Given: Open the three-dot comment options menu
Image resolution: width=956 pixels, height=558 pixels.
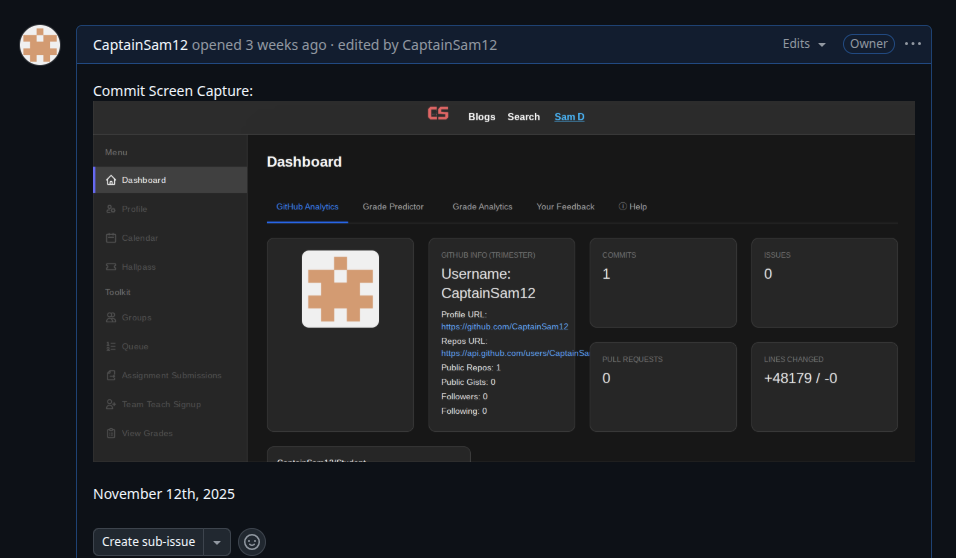Looking at the screenshot, I should tap(913, 44).
